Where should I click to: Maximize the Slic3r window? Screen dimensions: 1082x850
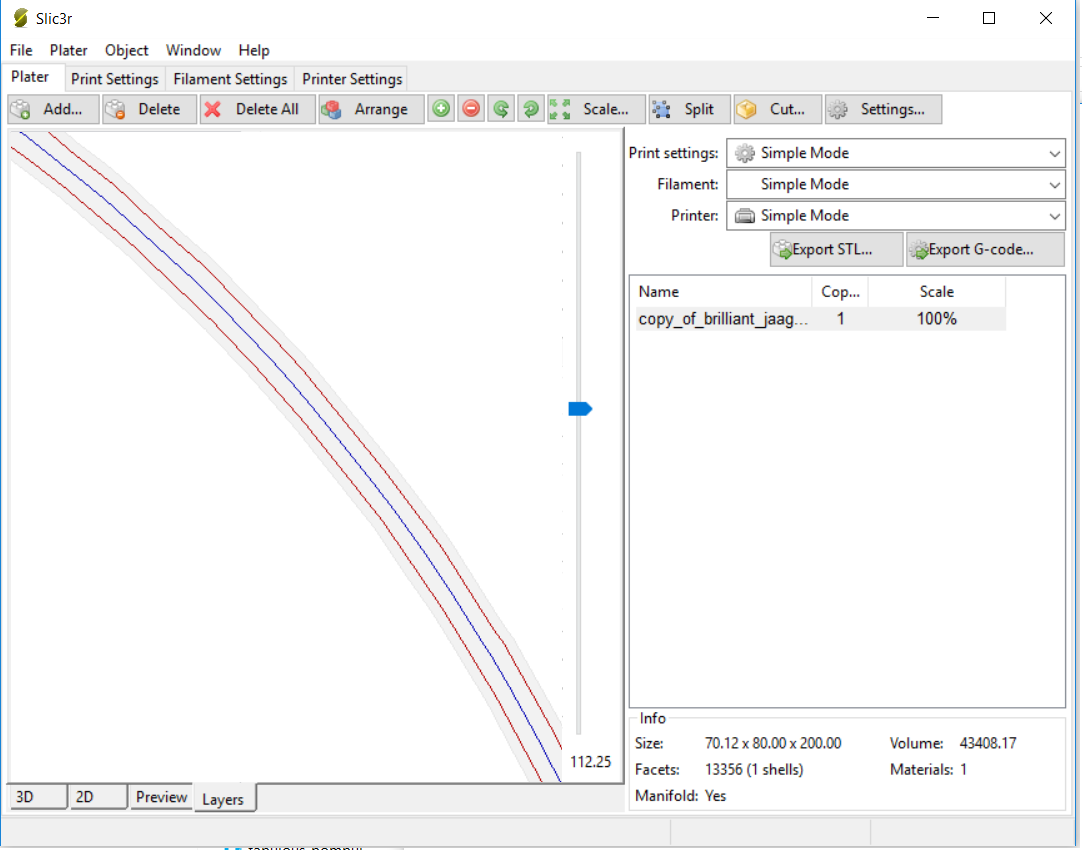[989, 18]
